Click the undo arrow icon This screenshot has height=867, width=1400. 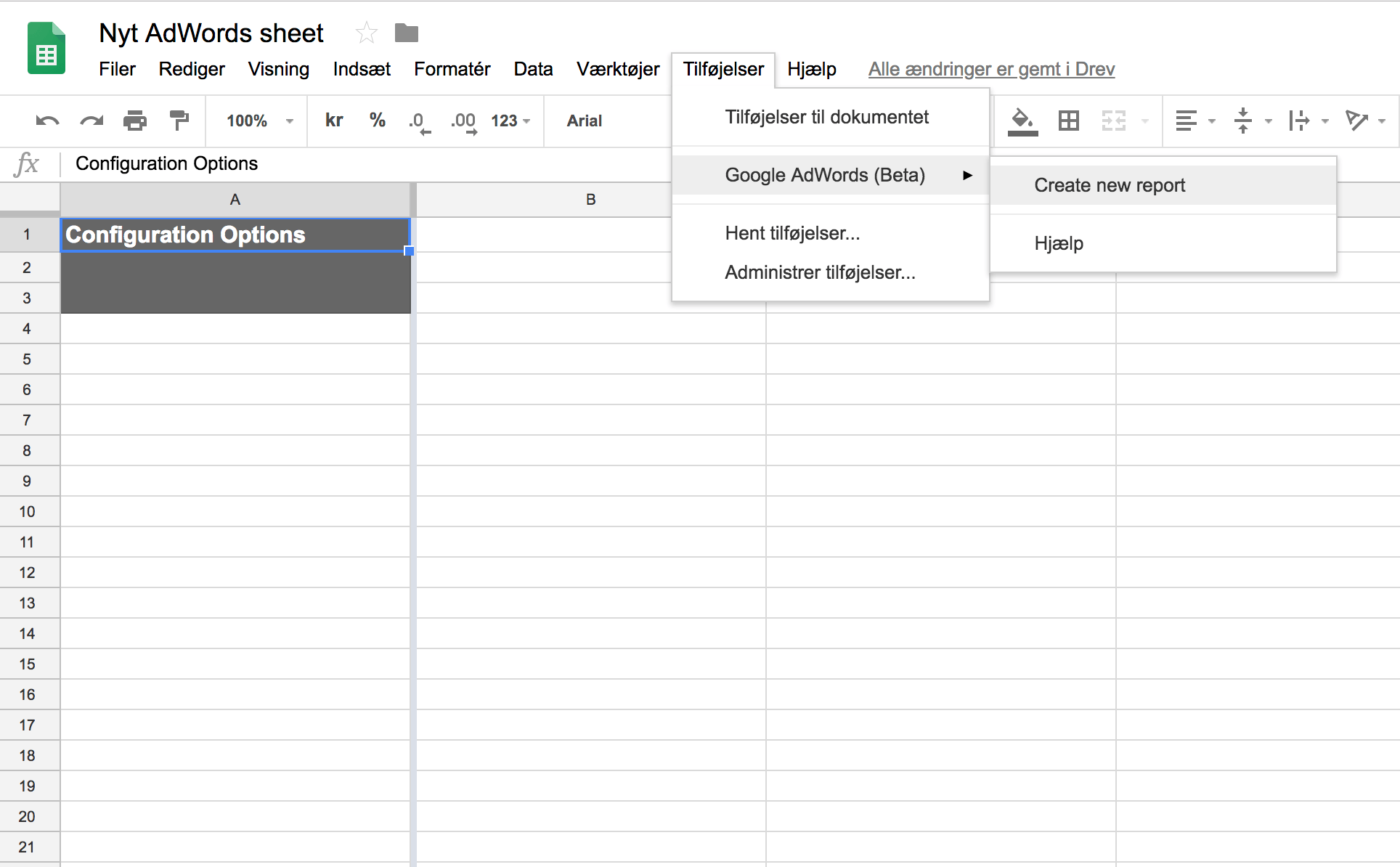click(47, 121)
